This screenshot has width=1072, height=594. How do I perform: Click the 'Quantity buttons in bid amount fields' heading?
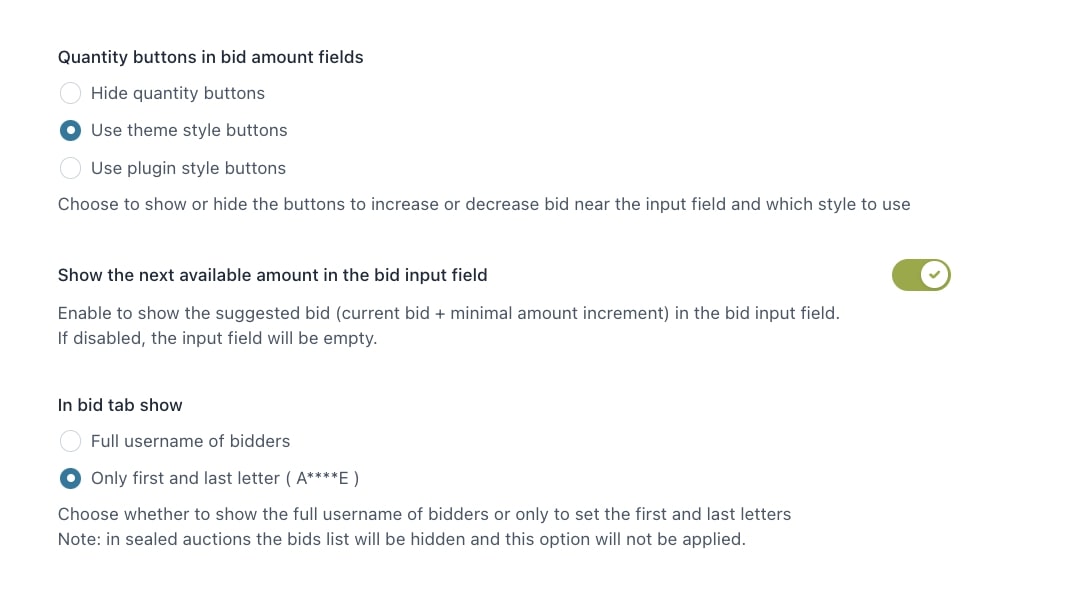(x=211, y=57)
